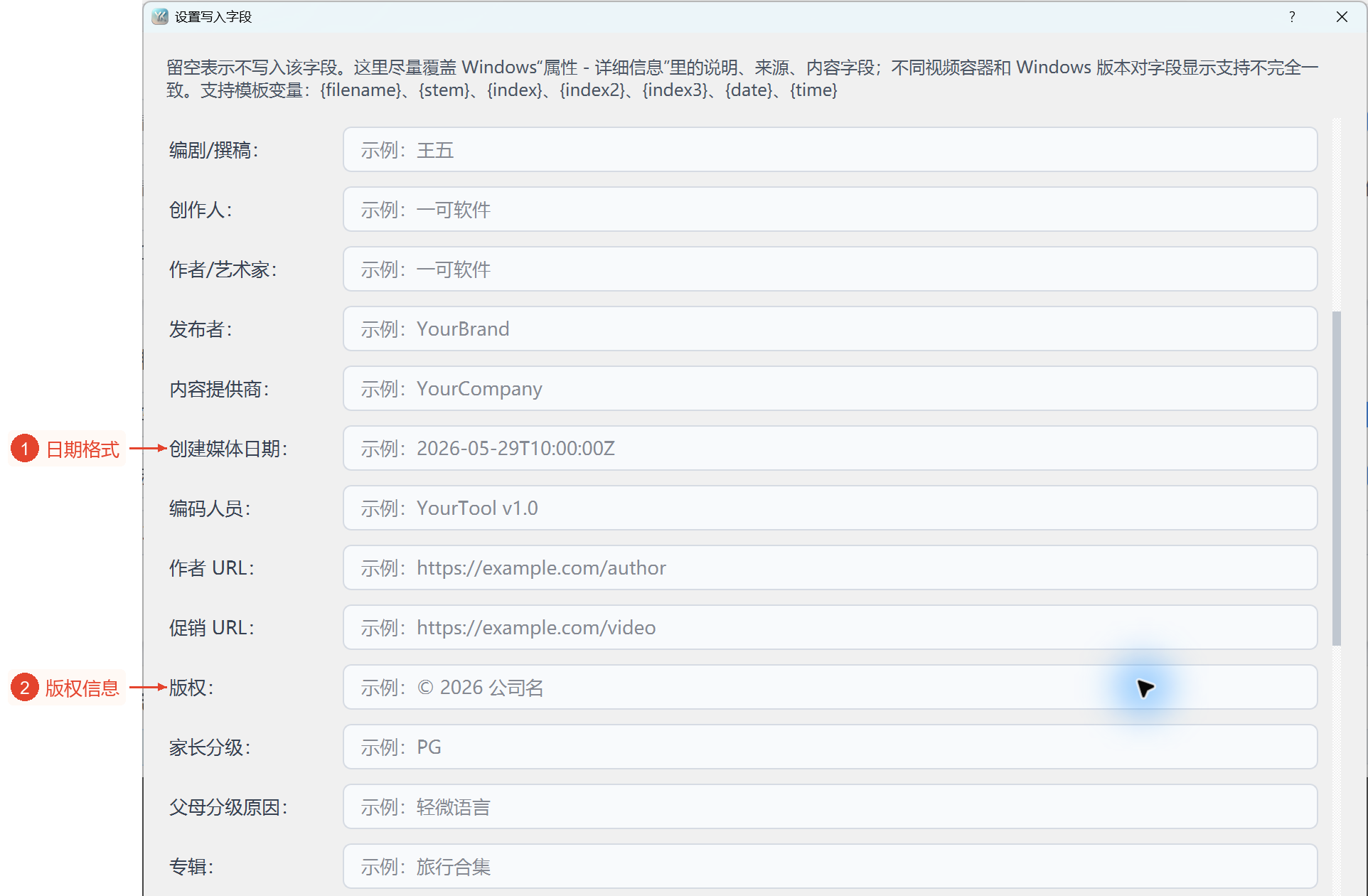Image resolution: width=1368 pixels, height=896 pixels.
Task: Click the 创建媒体日期 label
Action: coord(228,449)
